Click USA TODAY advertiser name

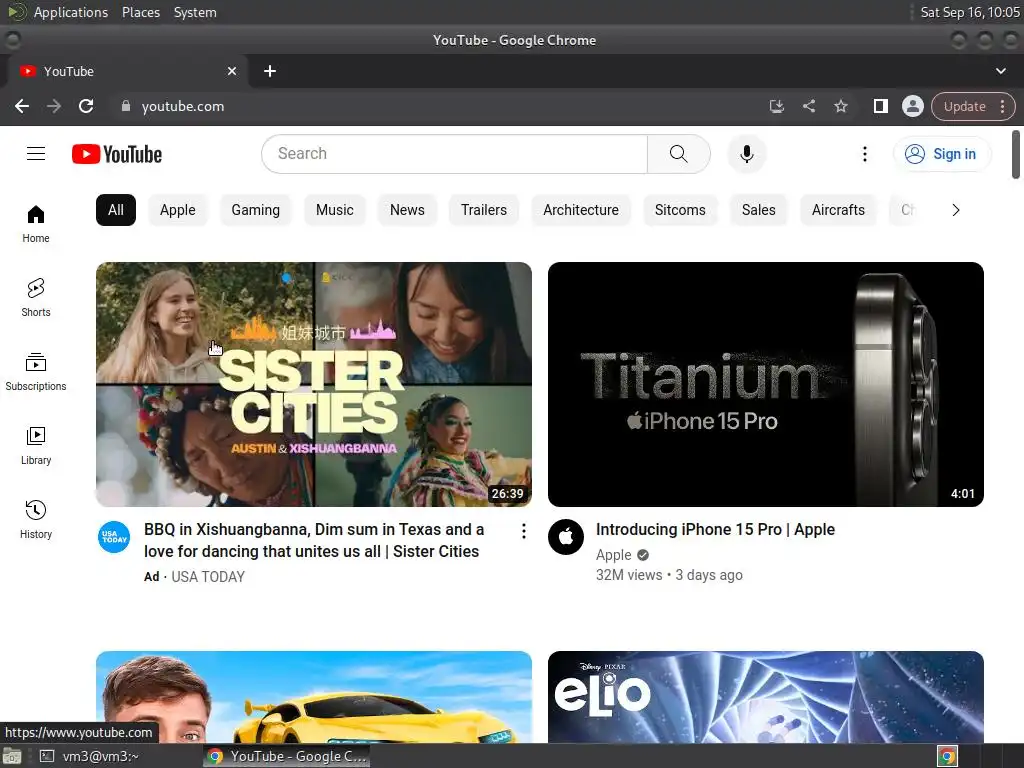pos(208,577)
